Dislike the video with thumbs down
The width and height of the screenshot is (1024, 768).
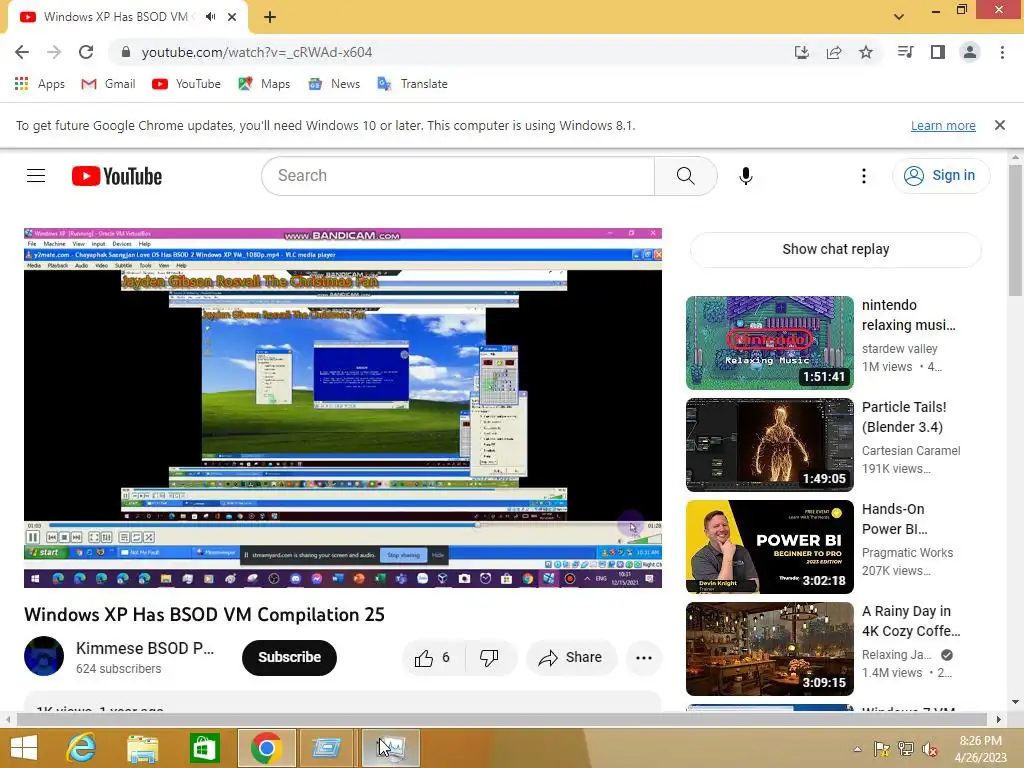click(x=489, y=658)
